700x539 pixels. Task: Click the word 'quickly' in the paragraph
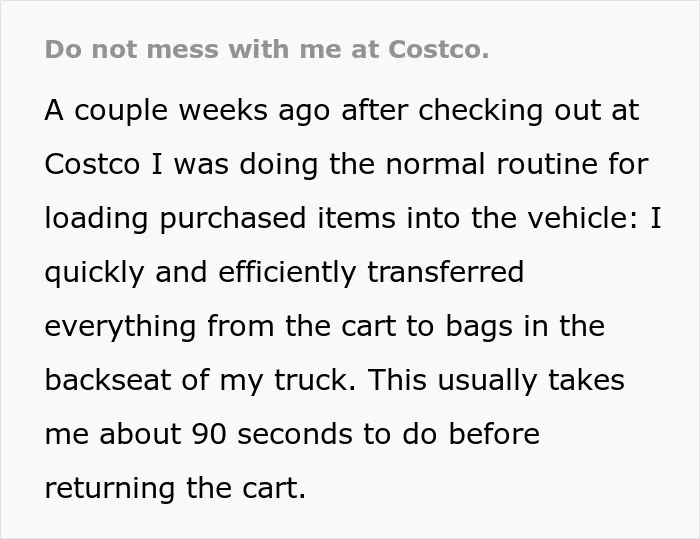[95, 273]
